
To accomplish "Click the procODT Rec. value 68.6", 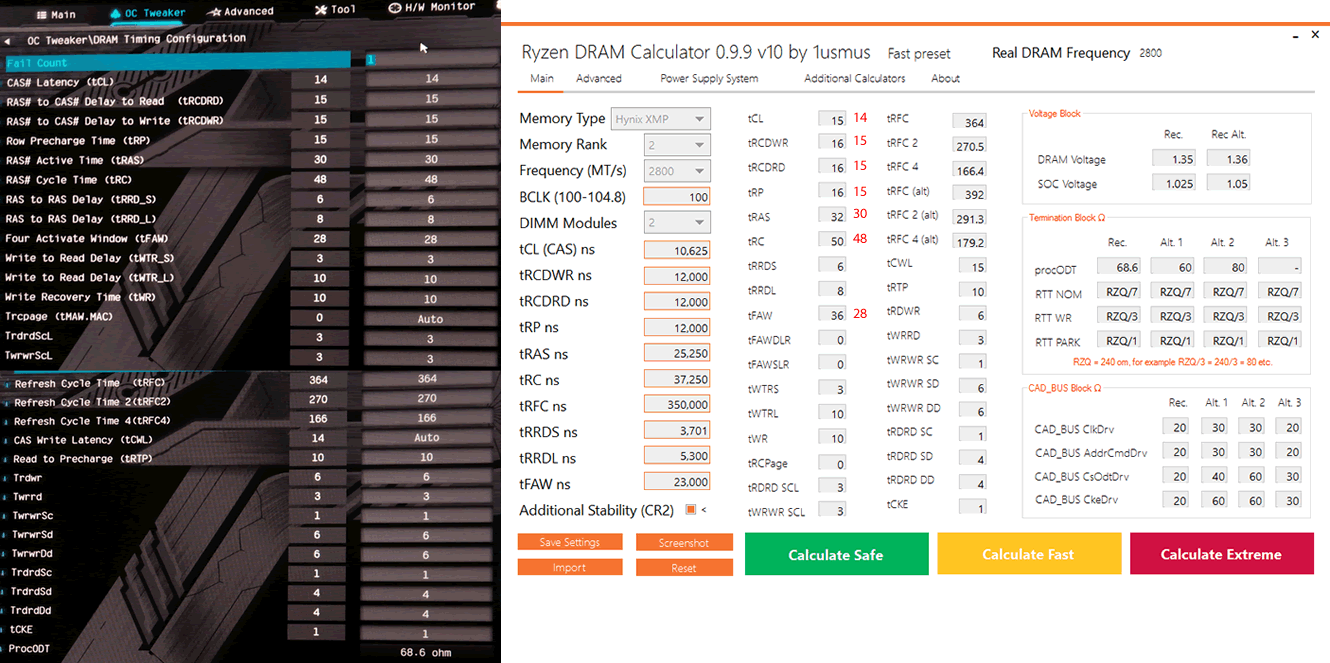I will click(1119, 267).
